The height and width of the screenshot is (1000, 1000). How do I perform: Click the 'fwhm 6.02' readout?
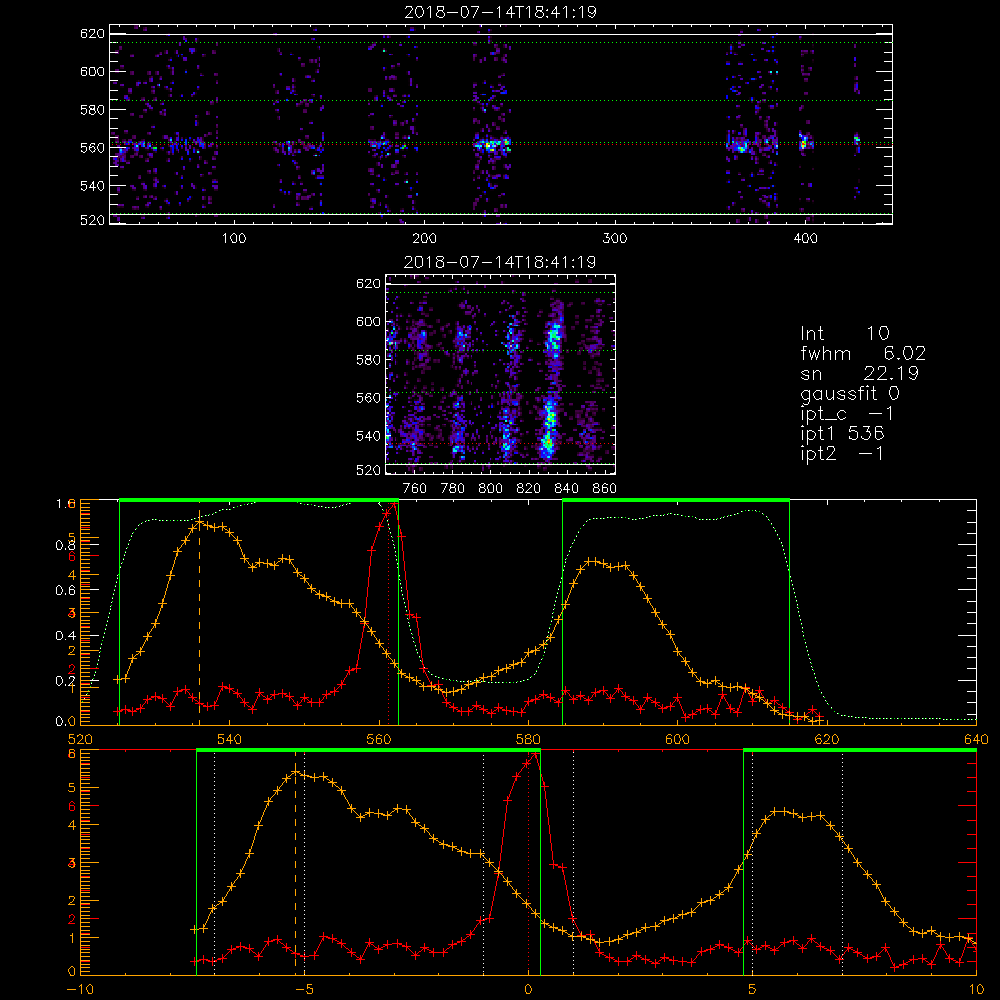(x=862, y=353)
